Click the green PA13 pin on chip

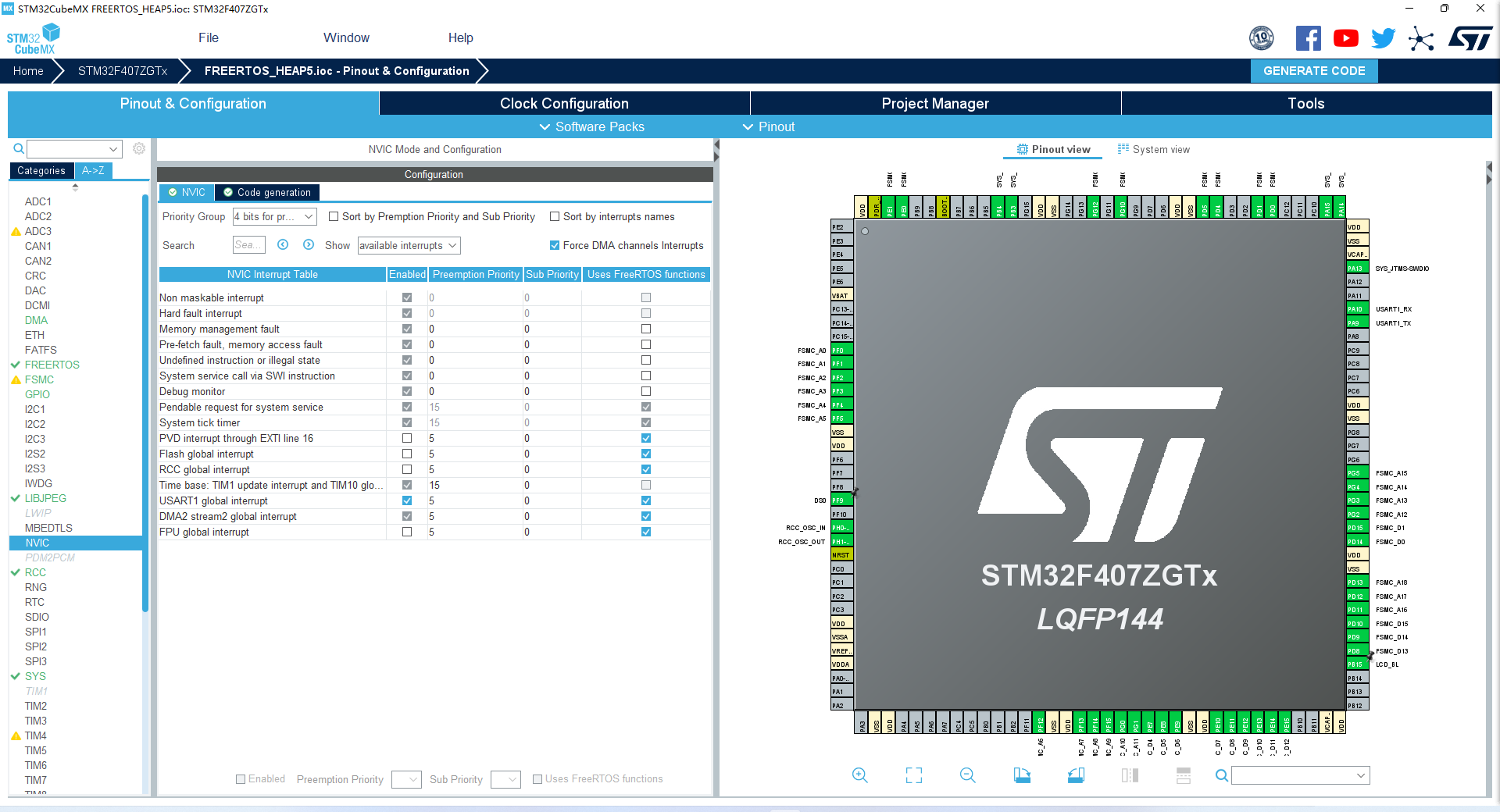[1357, 269]
